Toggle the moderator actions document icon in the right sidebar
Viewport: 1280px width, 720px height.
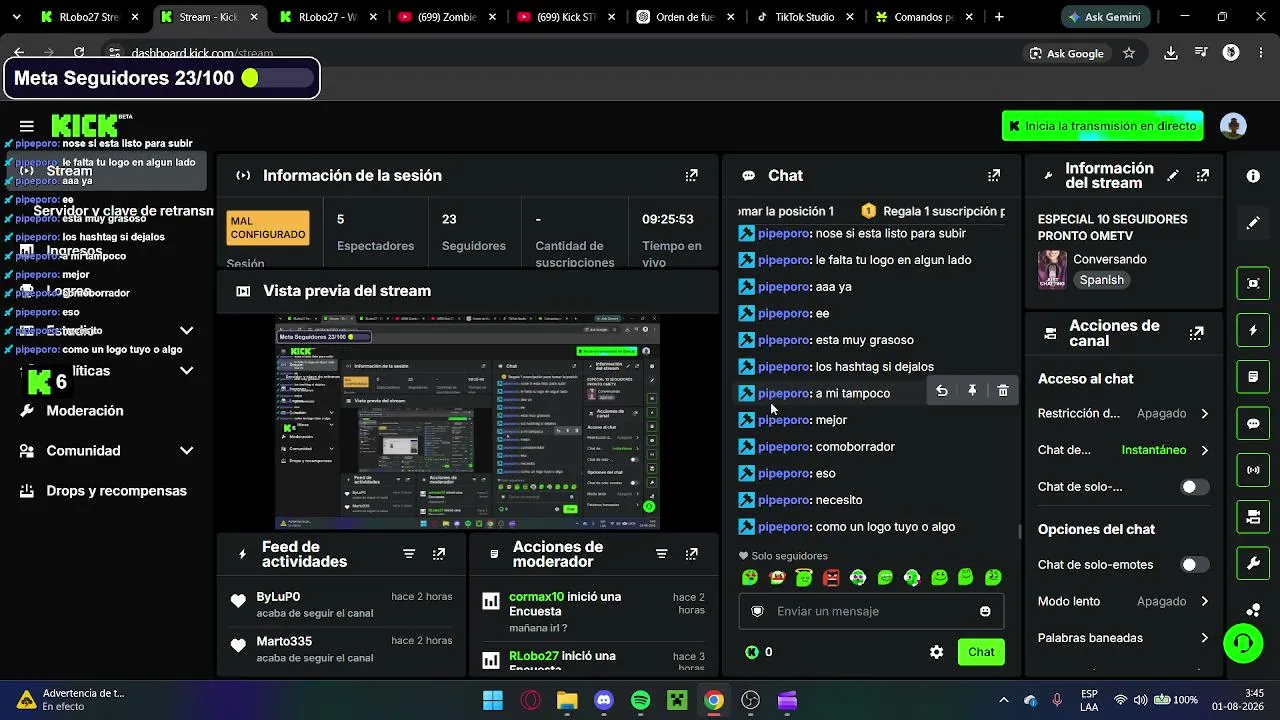click(x=1253, y=377)
